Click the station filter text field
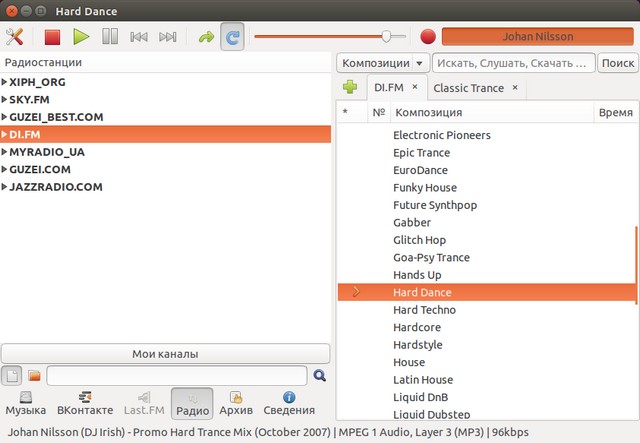 click(177, 375)
